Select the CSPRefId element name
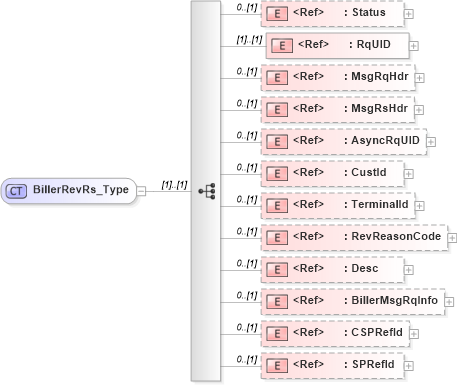 [377, 332]
